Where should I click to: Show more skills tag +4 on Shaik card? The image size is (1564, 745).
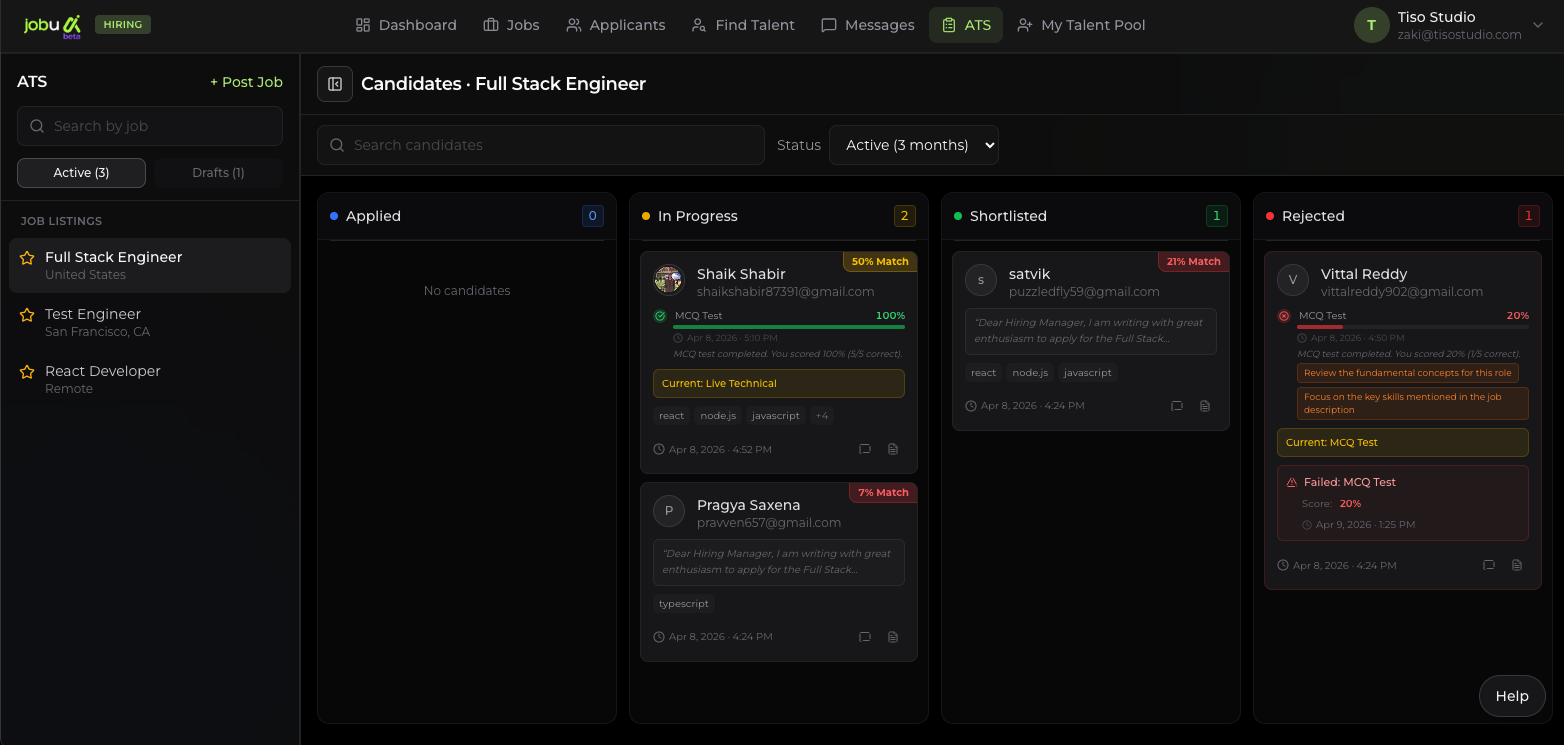(x=821, y=416)
